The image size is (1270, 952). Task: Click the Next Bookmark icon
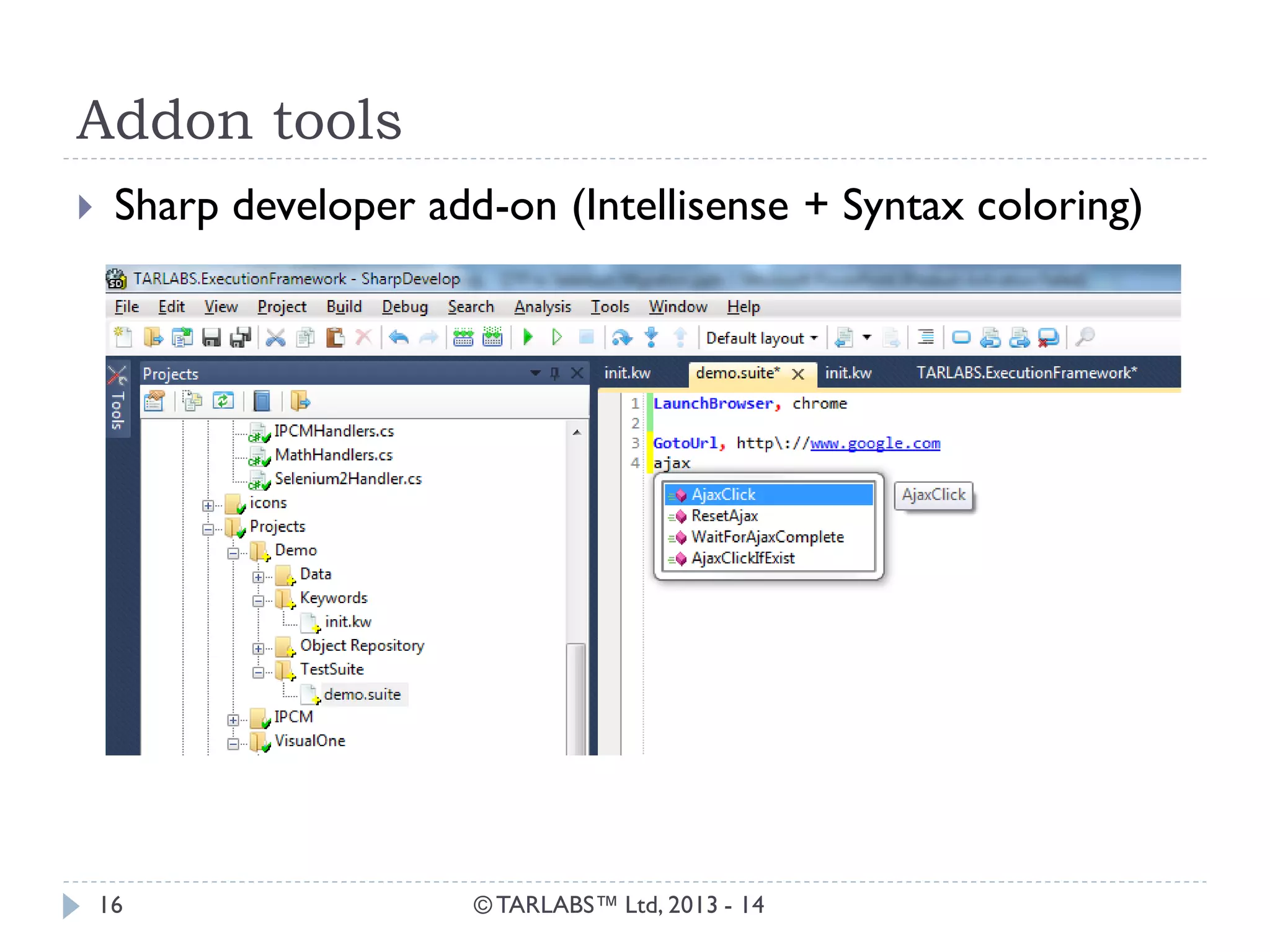pyautogui.click(x=1019, y=338)
